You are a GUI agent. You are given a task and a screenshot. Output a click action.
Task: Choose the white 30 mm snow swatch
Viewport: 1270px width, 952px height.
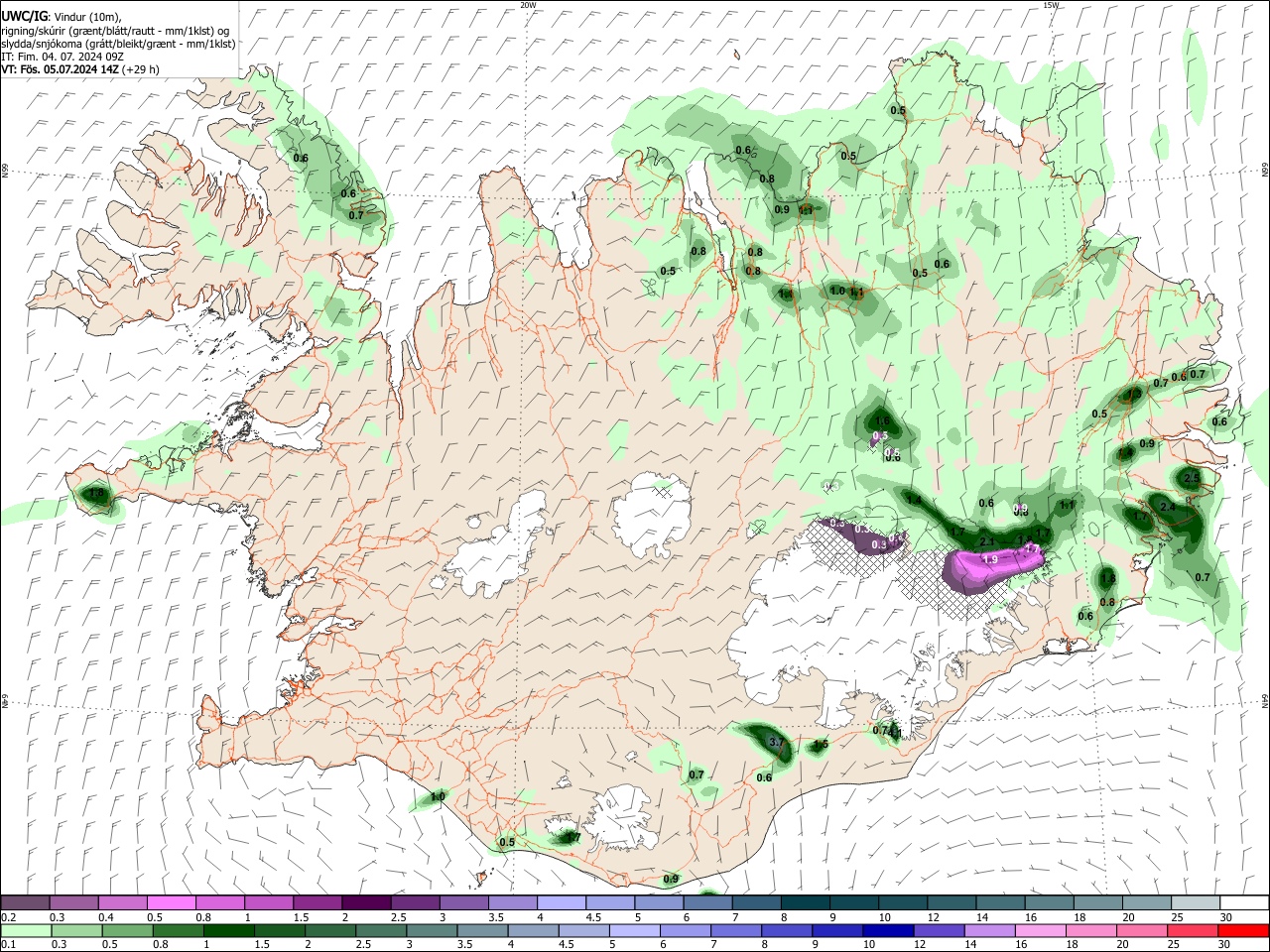[1244, 902]
